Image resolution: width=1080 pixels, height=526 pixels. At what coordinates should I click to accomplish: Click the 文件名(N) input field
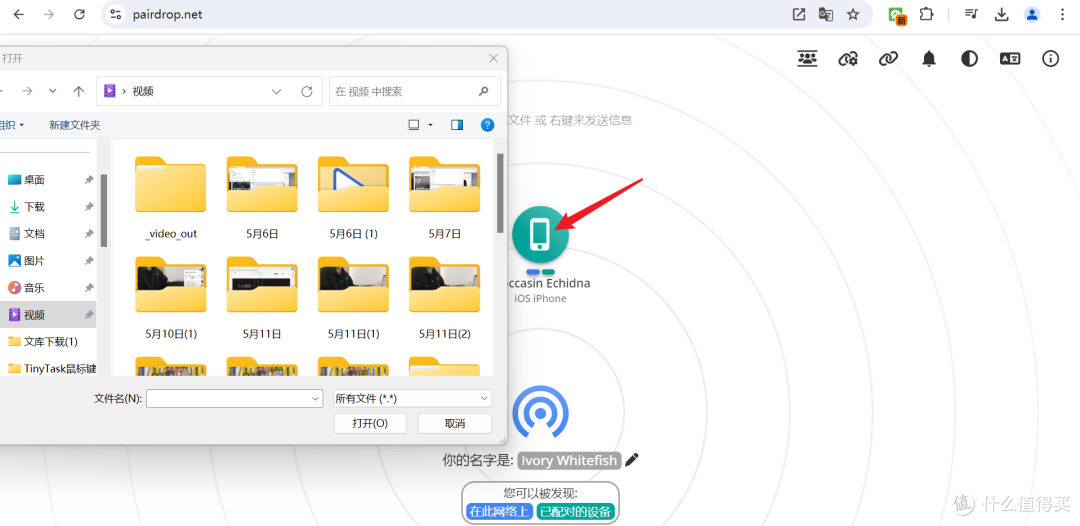[x=234, y=398]
